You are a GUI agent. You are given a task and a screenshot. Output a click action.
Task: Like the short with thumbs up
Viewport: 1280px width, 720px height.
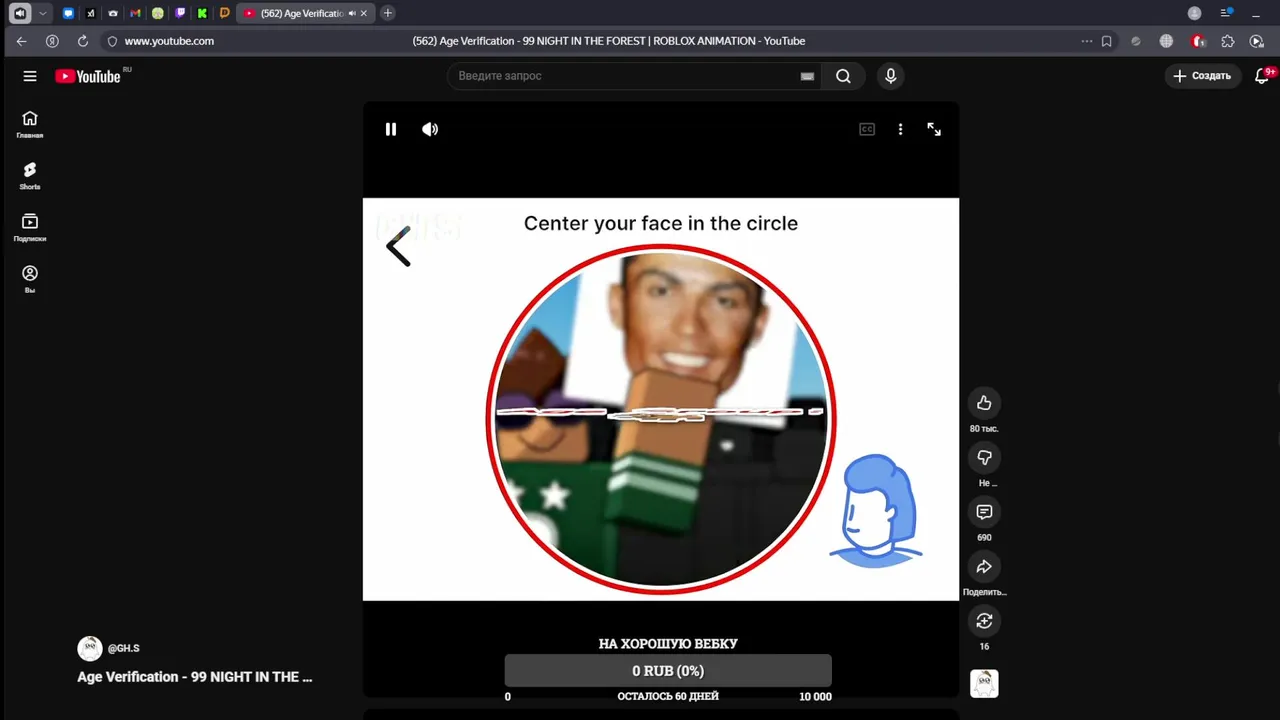984,403
